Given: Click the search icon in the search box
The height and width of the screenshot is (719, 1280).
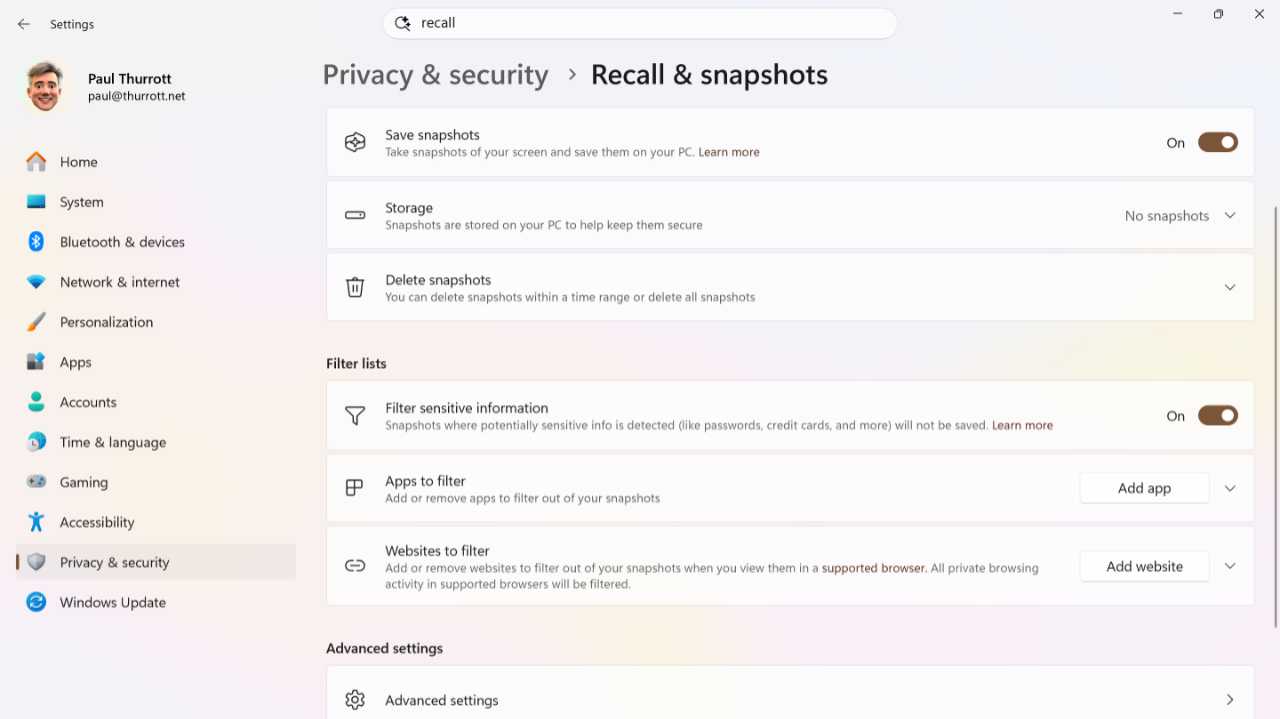Looking at the screenshot, I should tap(403, 23).
